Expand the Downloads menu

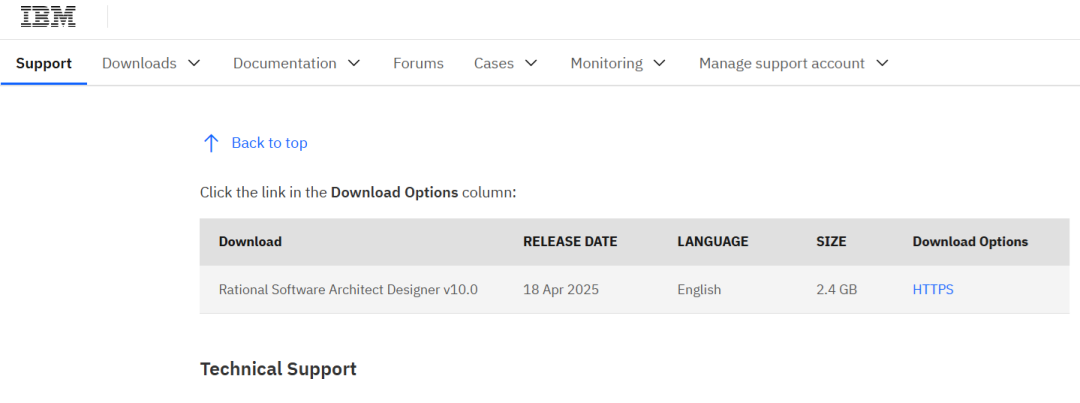tap(151, 63)
